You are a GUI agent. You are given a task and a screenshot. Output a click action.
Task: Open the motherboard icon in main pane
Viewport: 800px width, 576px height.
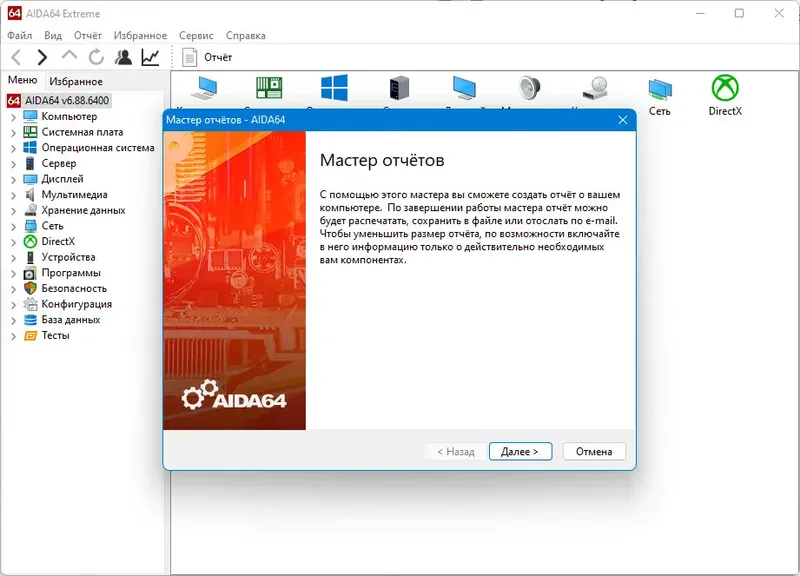click(x=269, y=88)
